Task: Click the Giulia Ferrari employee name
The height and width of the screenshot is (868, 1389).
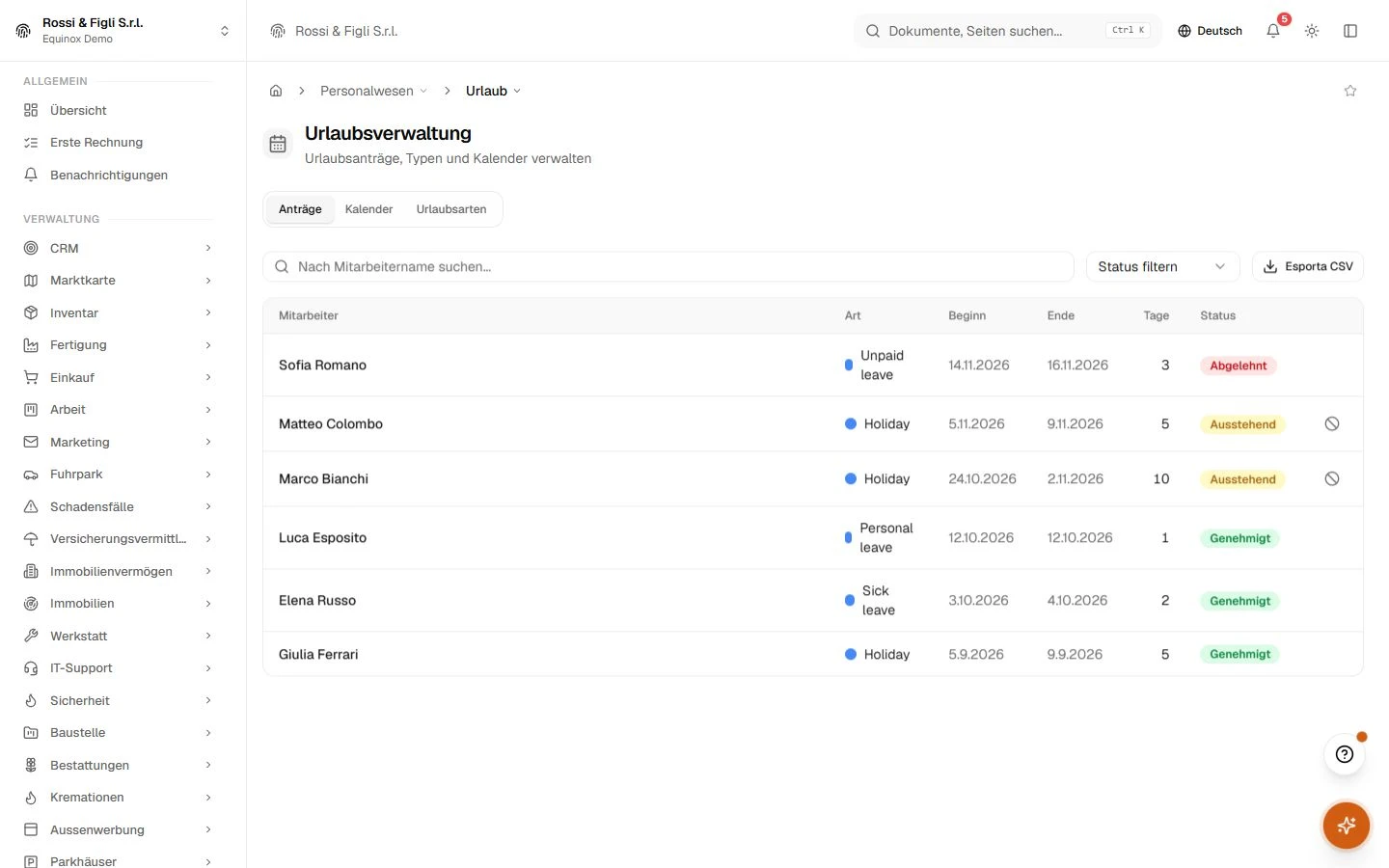Action: (318, 654)
